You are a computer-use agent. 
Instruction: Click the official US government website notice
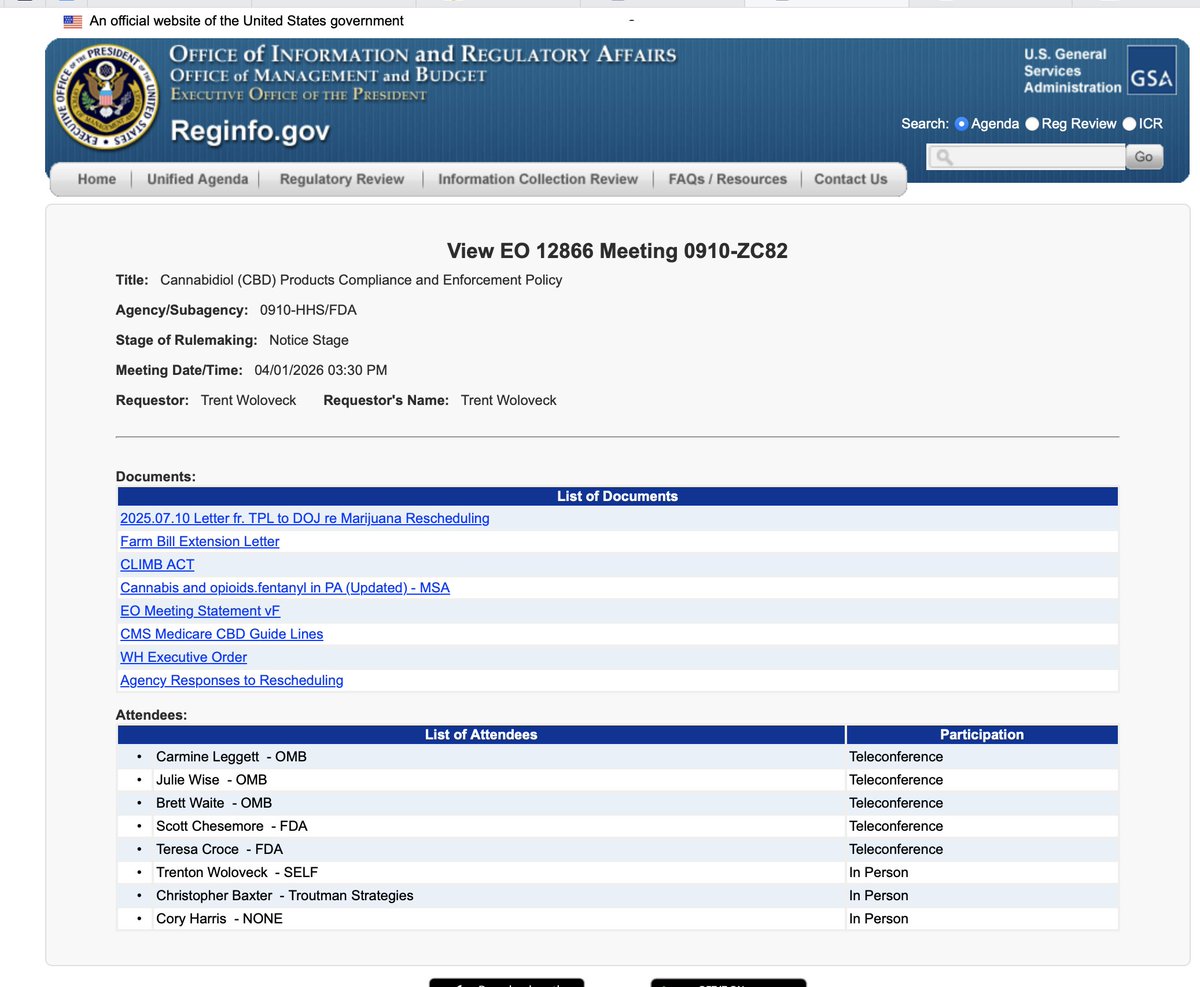coord(247,21)
